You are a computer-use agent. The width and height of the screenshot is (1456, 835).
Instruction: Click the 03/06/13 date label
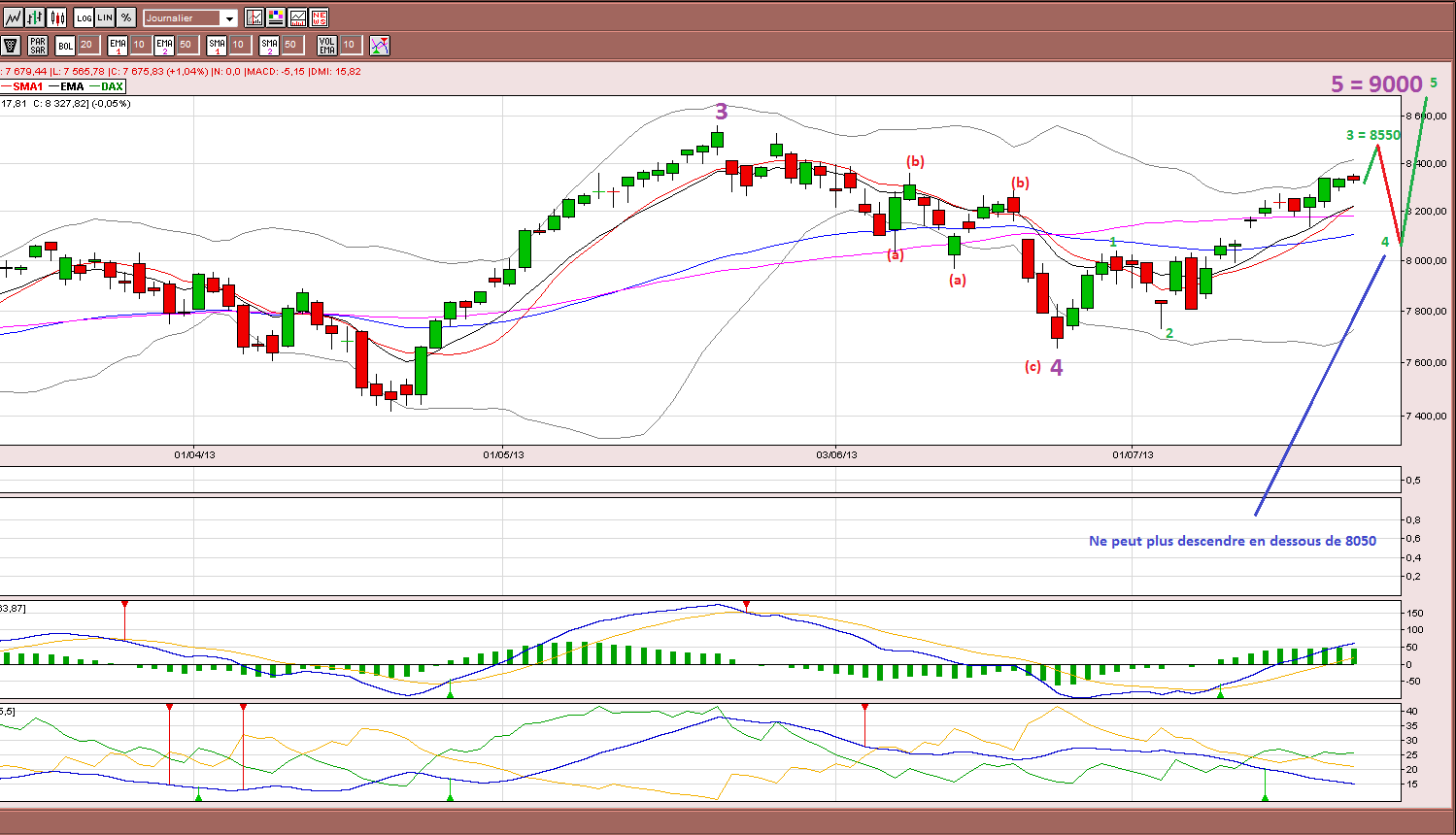click(x=835, y=454)
